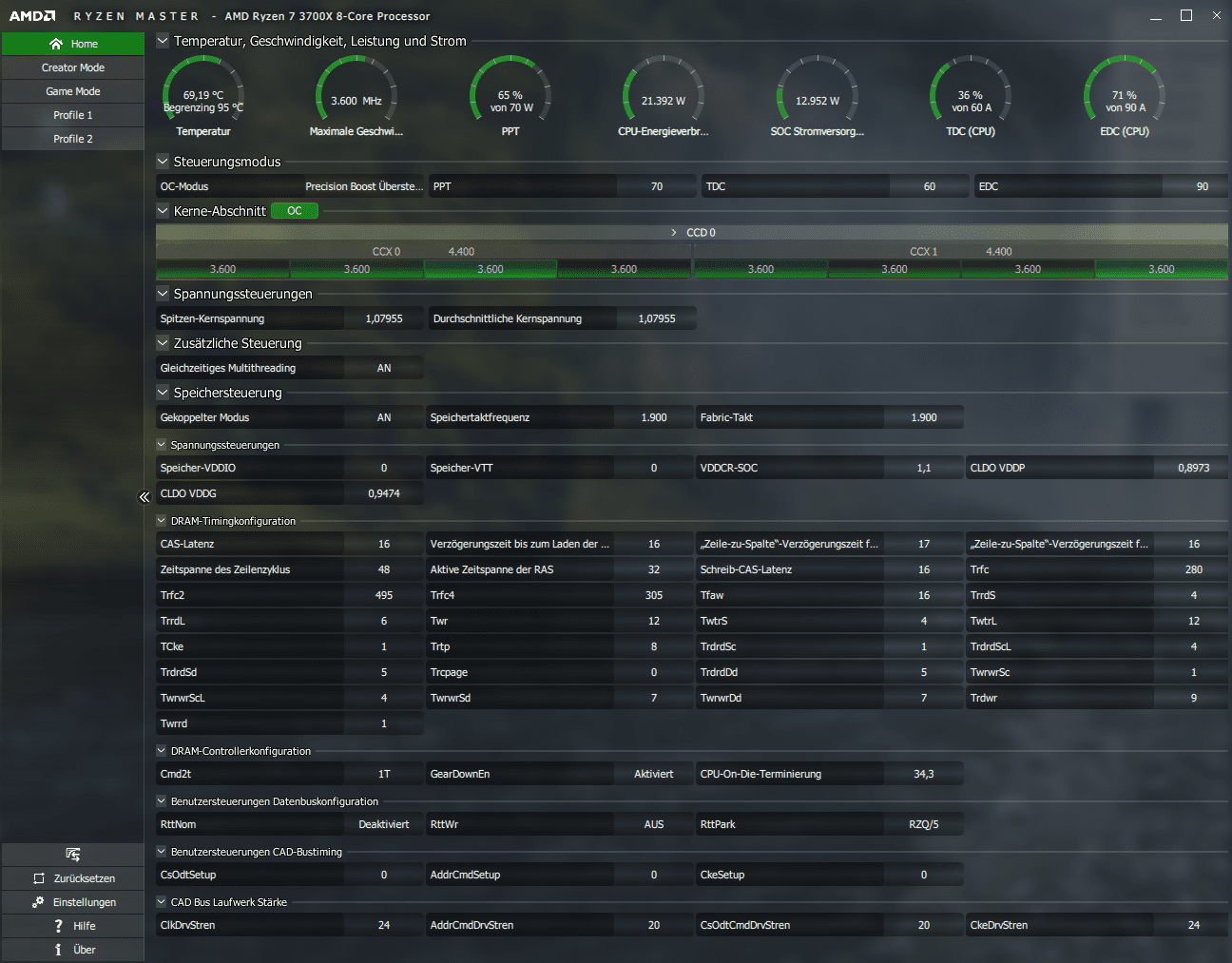The image size is (1232, 963).
Task: Collapse CAD Bus Laufwerk Stärke section
Action: pos(162,902)
